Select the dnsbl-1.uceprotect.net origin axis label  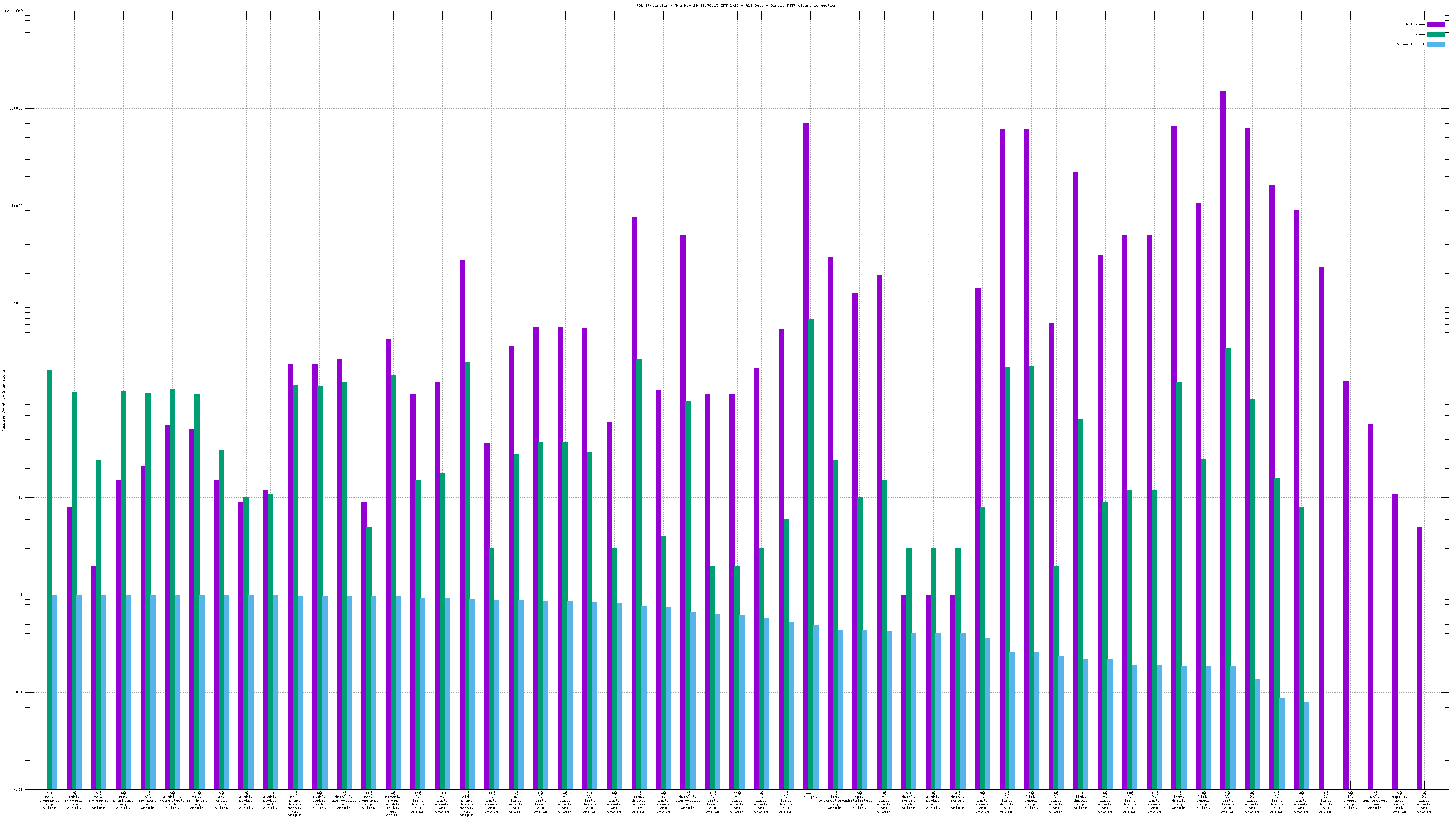[x=172, y=800]
